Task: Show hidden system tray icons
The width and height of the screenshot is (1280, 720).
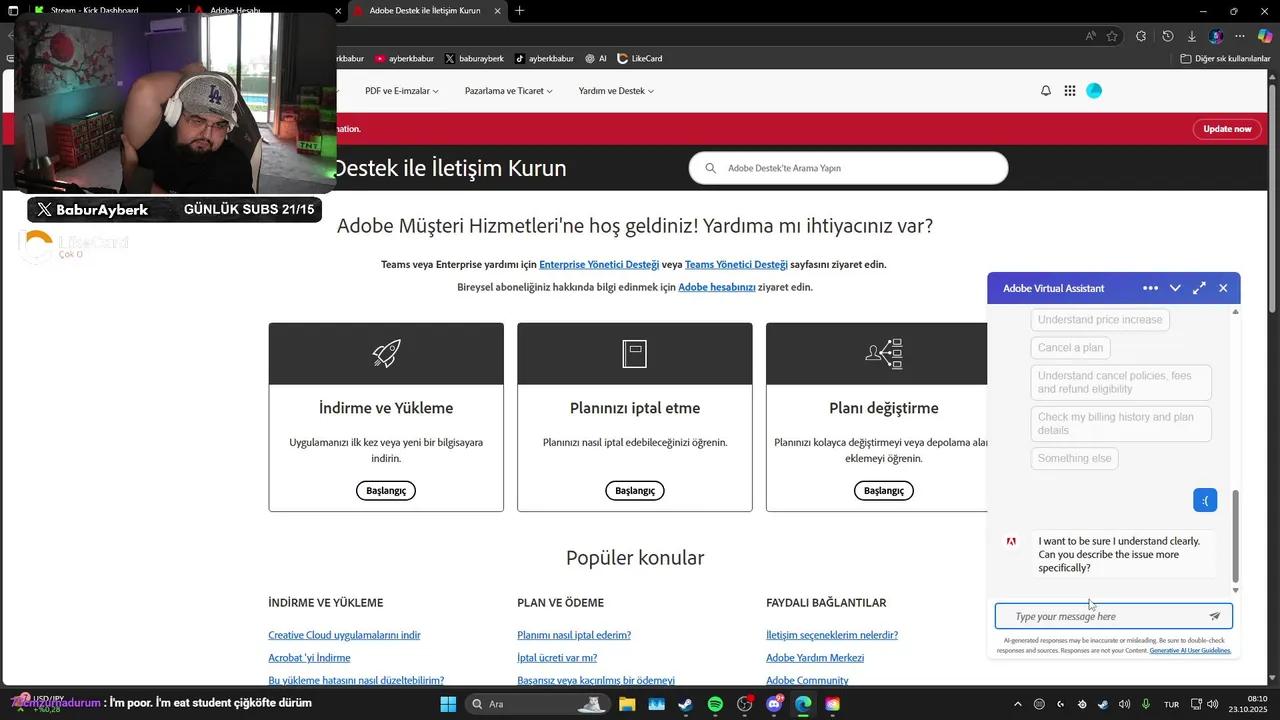Action: [x=1018, y=704]
